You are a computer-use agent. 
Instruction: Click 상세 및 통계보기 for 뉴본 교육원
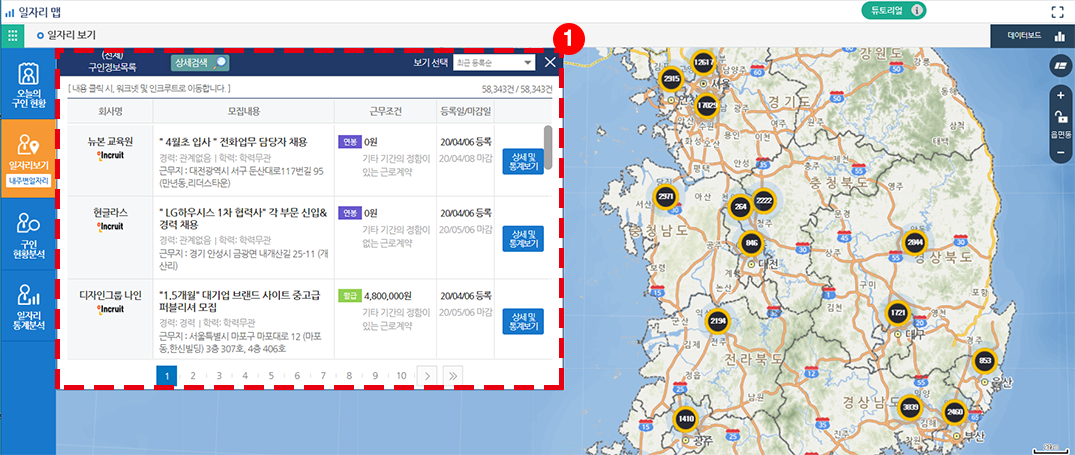(523, 163)
